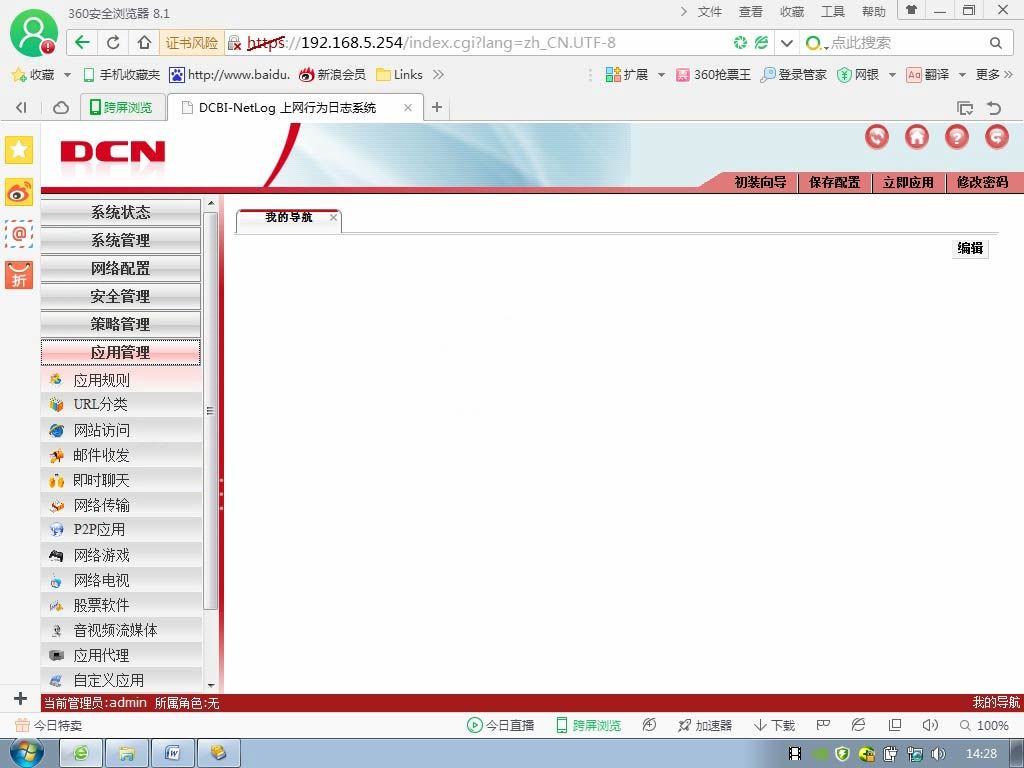
Task: Click the 证书风险 certificate warning badge
Action: [192, 43]
